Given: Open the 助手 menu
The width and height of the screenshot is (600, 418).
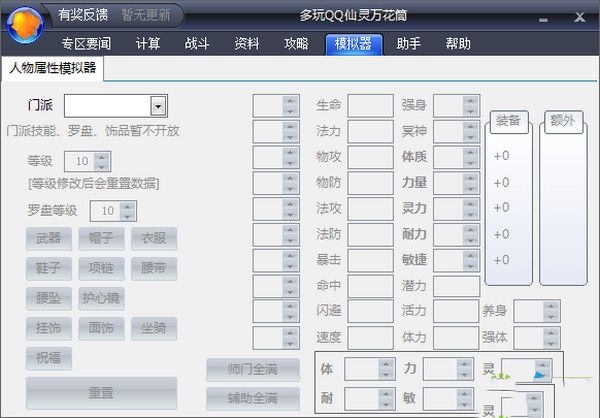Looking at the screenshot, I should [x=408, y=44].
